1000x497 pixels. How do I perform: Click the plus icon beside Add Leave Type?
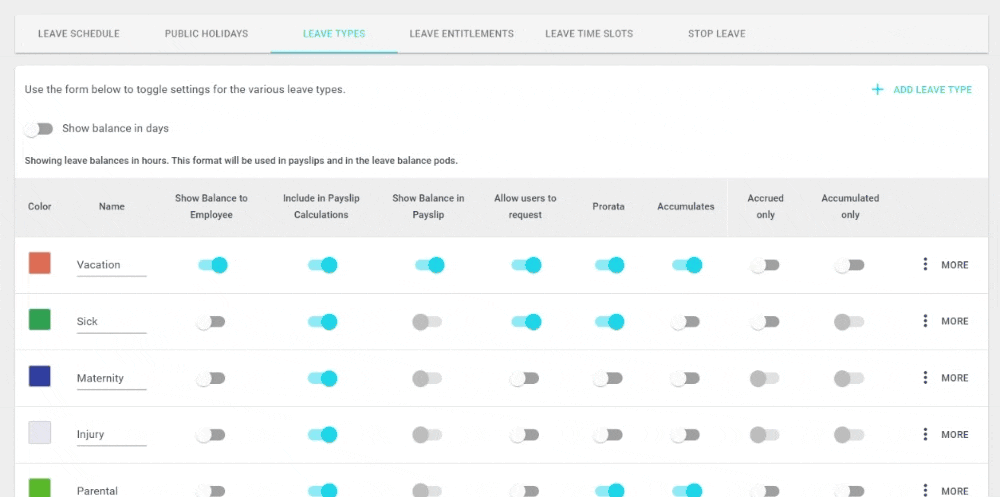coord(878,90)
